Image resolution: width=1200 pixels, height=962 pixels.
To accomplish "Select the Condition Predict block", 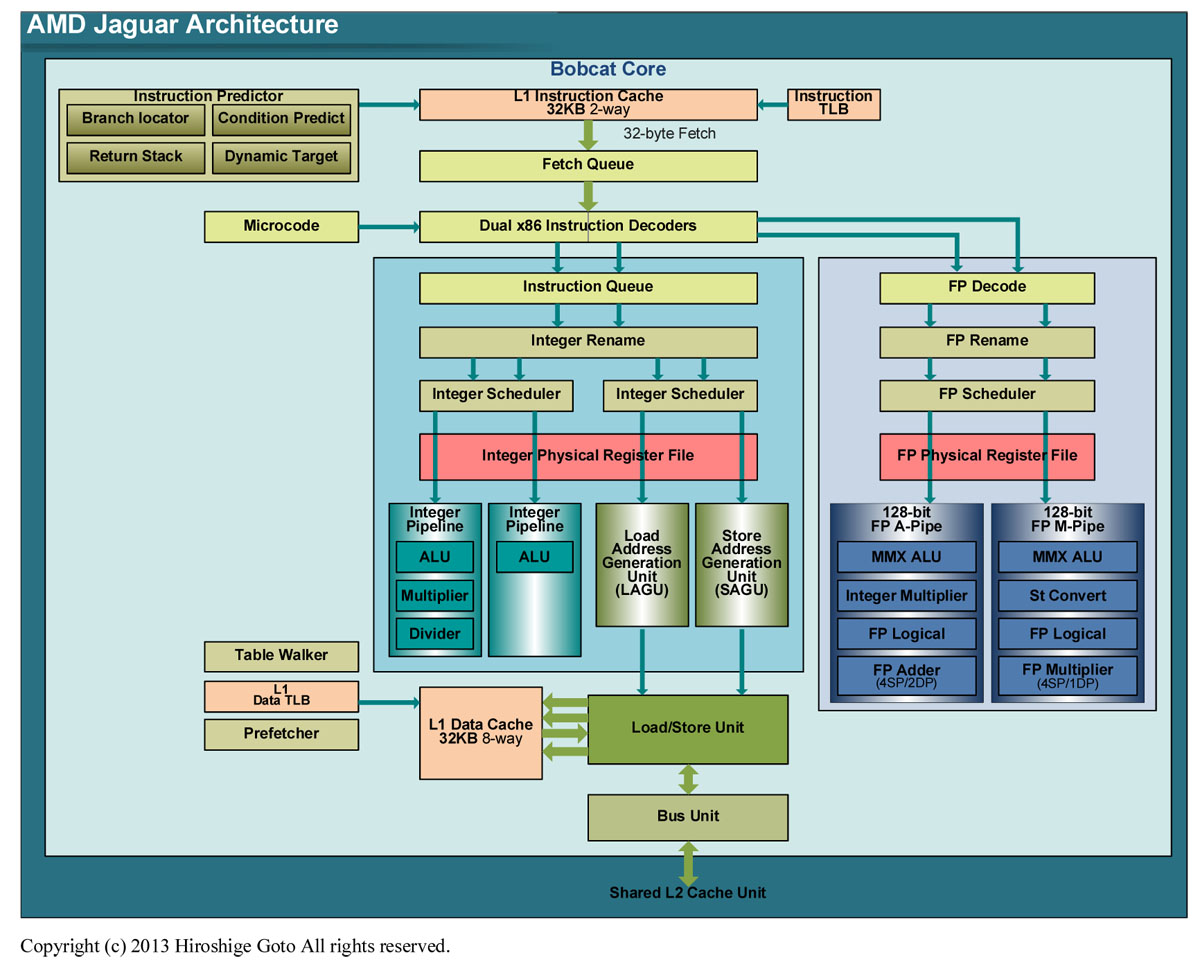I will click(281, 119).
